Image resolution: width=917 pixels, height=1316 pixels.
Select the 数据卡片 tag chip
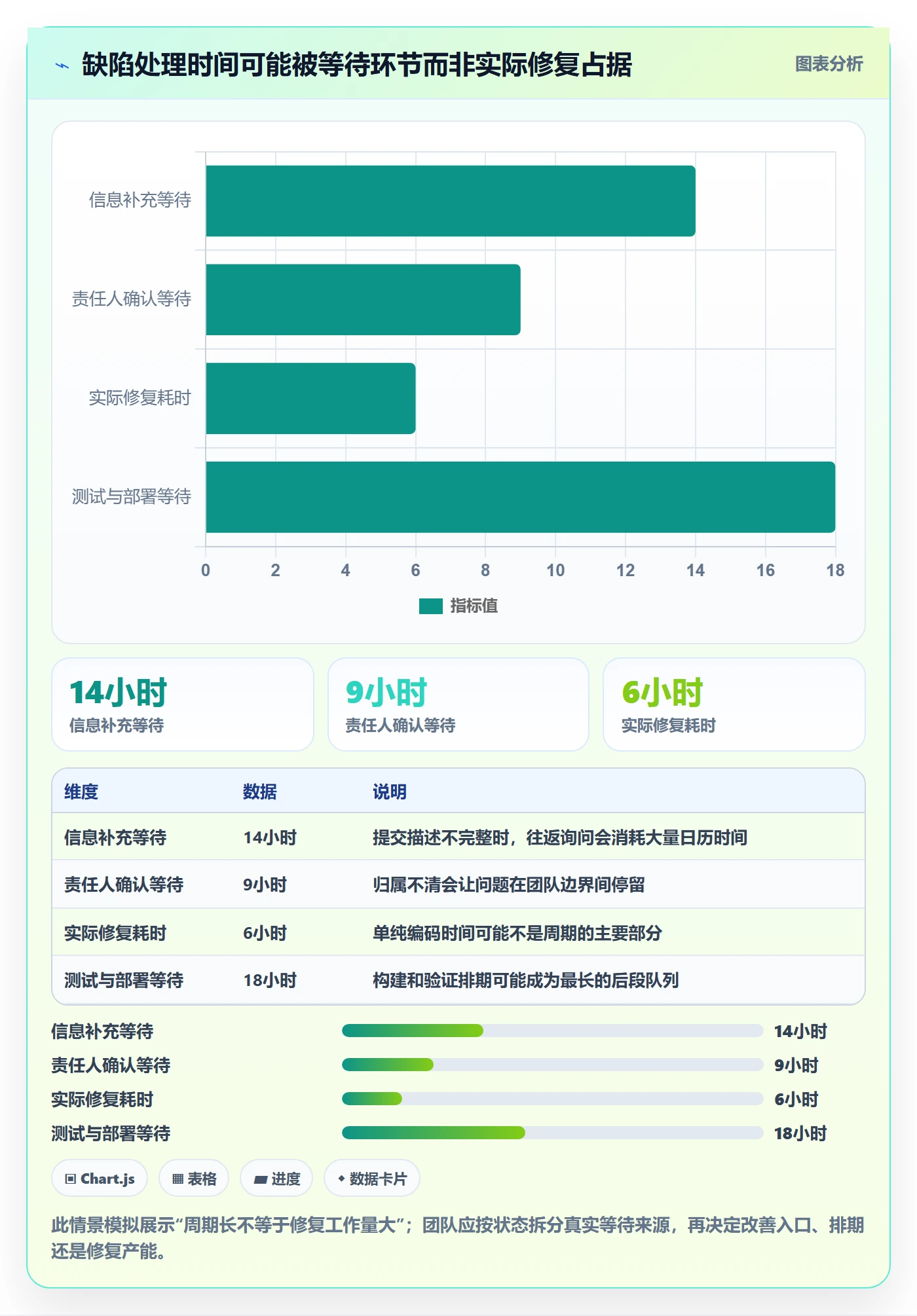pos(372,1179)
